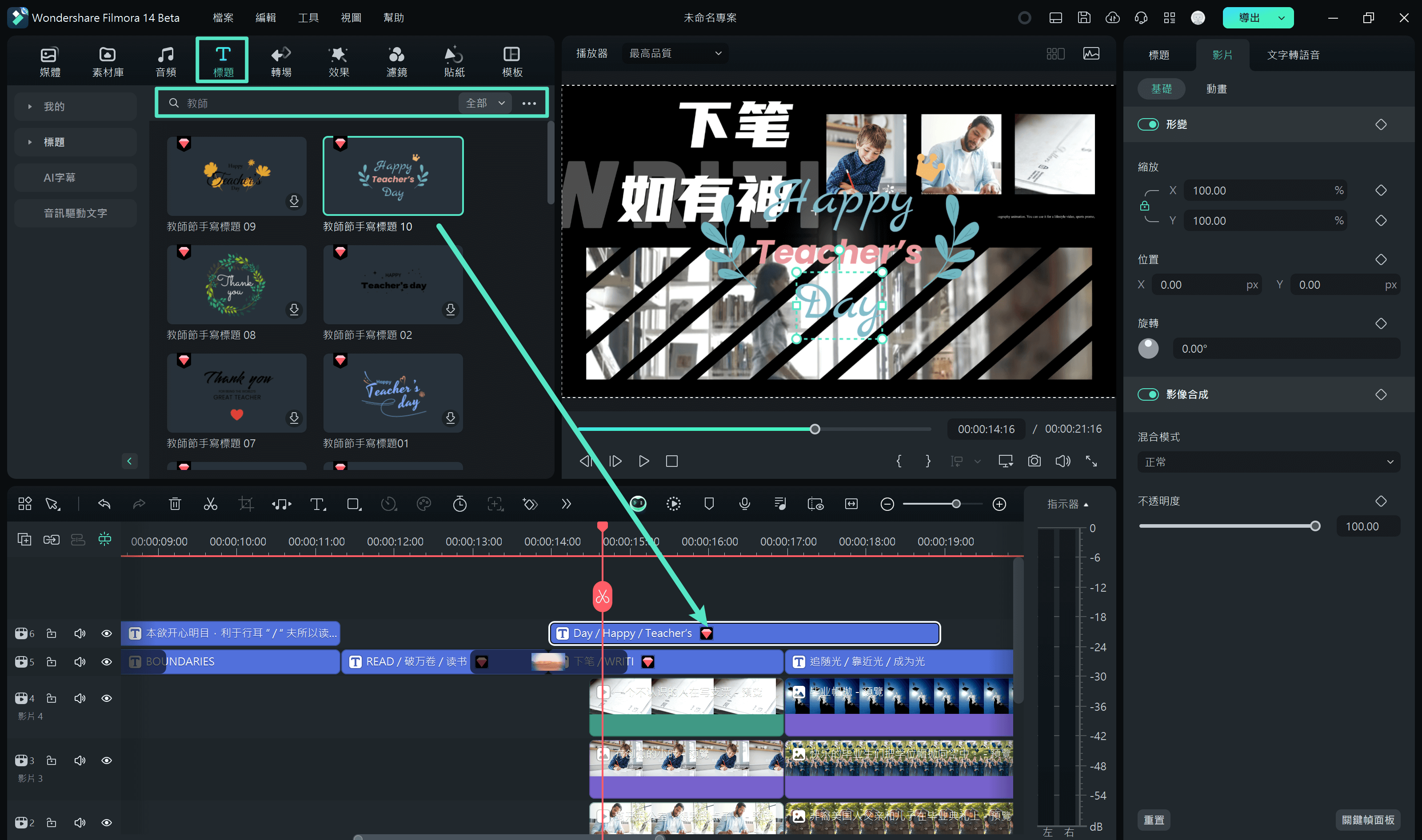1422x840 pixels.
Task: Expand more timeline tools double-chevron
Action: click(566, 504)
